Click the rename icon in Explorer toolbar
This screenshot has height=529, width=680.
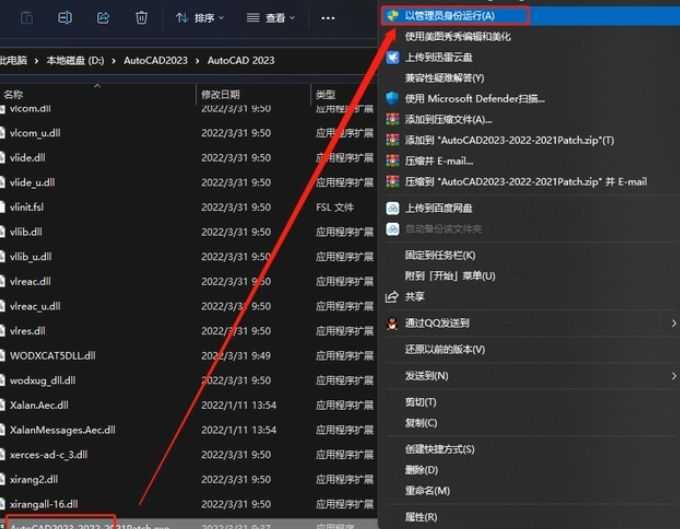click(65, 18)
